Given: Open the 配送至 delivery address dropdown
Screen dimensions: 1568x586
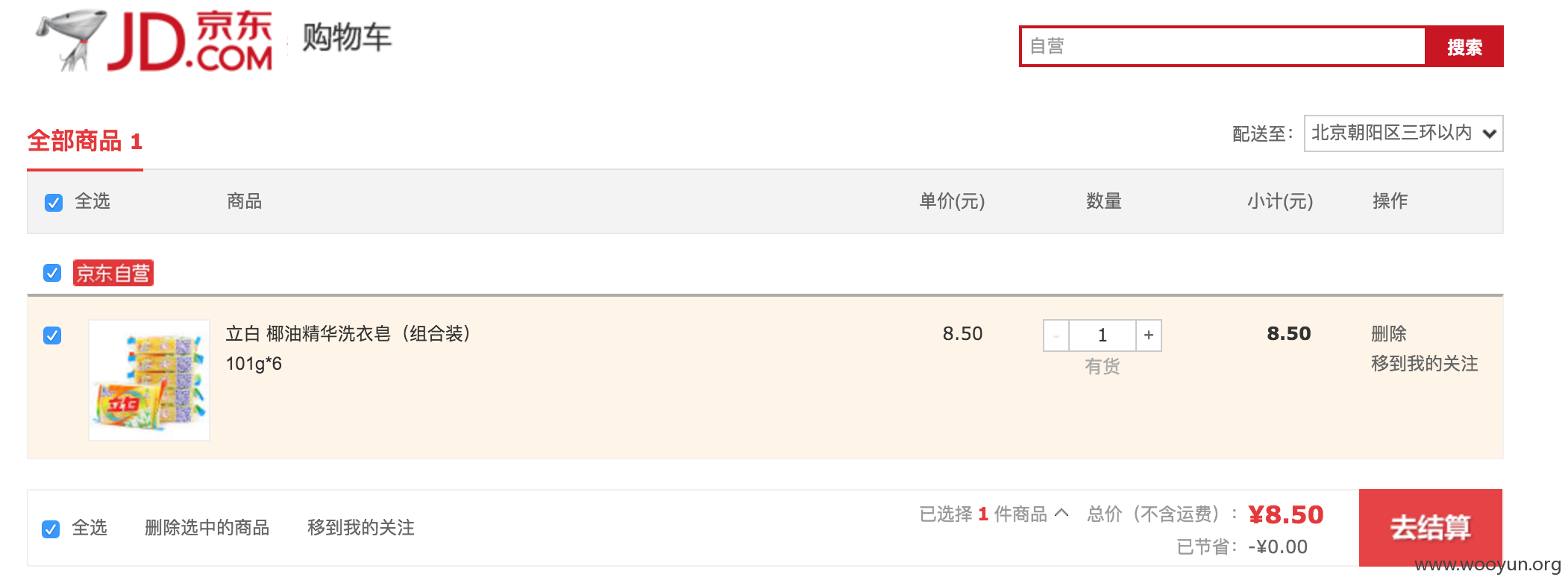Looking at the screenshot, I should [x=1403, y=133].
